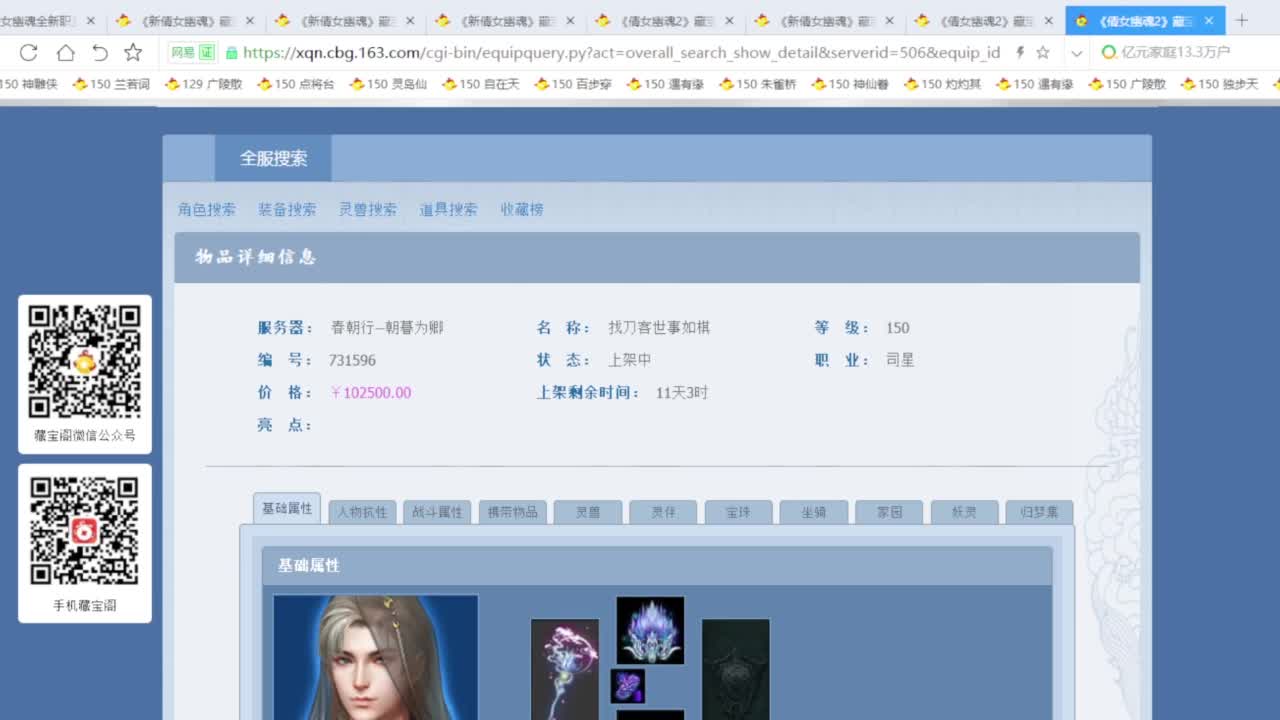1280x720 pixels.
Task: Click the lotus crown equipment icon
Action: 650,631
